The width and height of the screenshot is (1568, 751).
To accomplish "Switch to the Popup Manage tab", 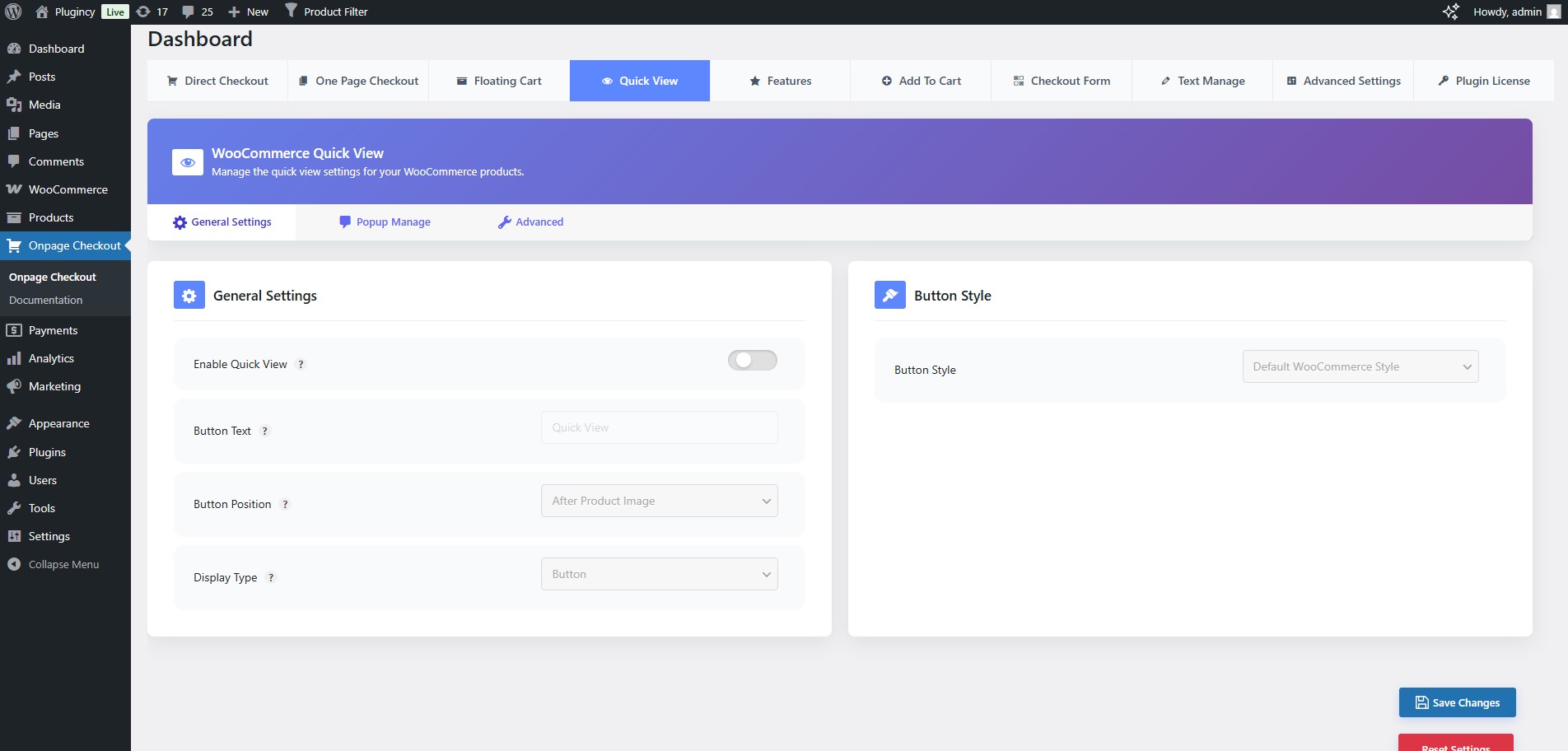I will pos(385,222).
